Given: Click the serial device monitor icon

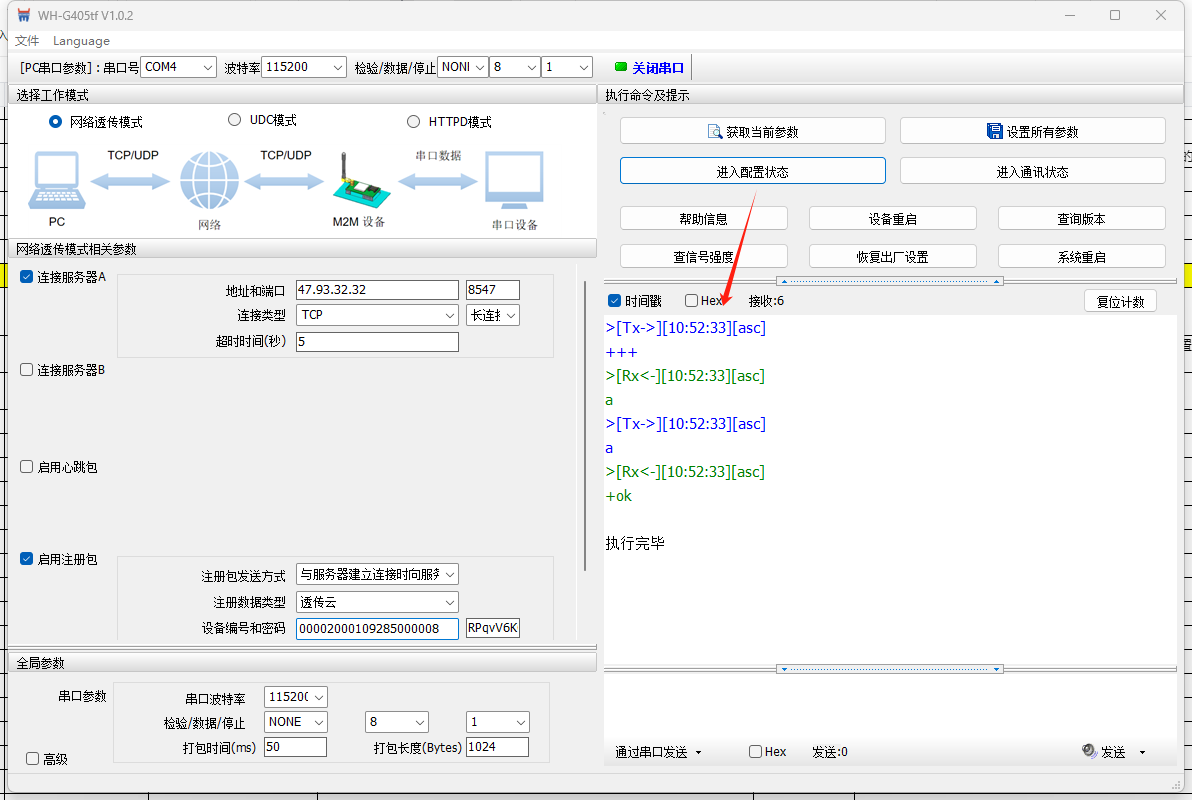Looking at the screenshot, I should coord(514,182).
